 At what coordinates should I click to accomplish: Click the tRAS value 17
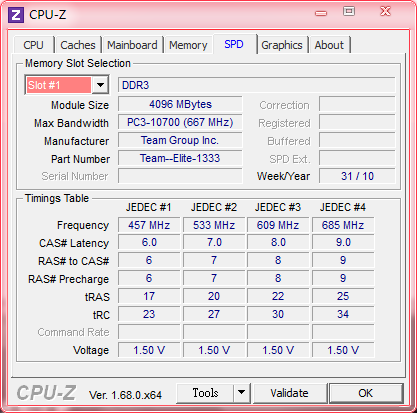click(149, 296)
